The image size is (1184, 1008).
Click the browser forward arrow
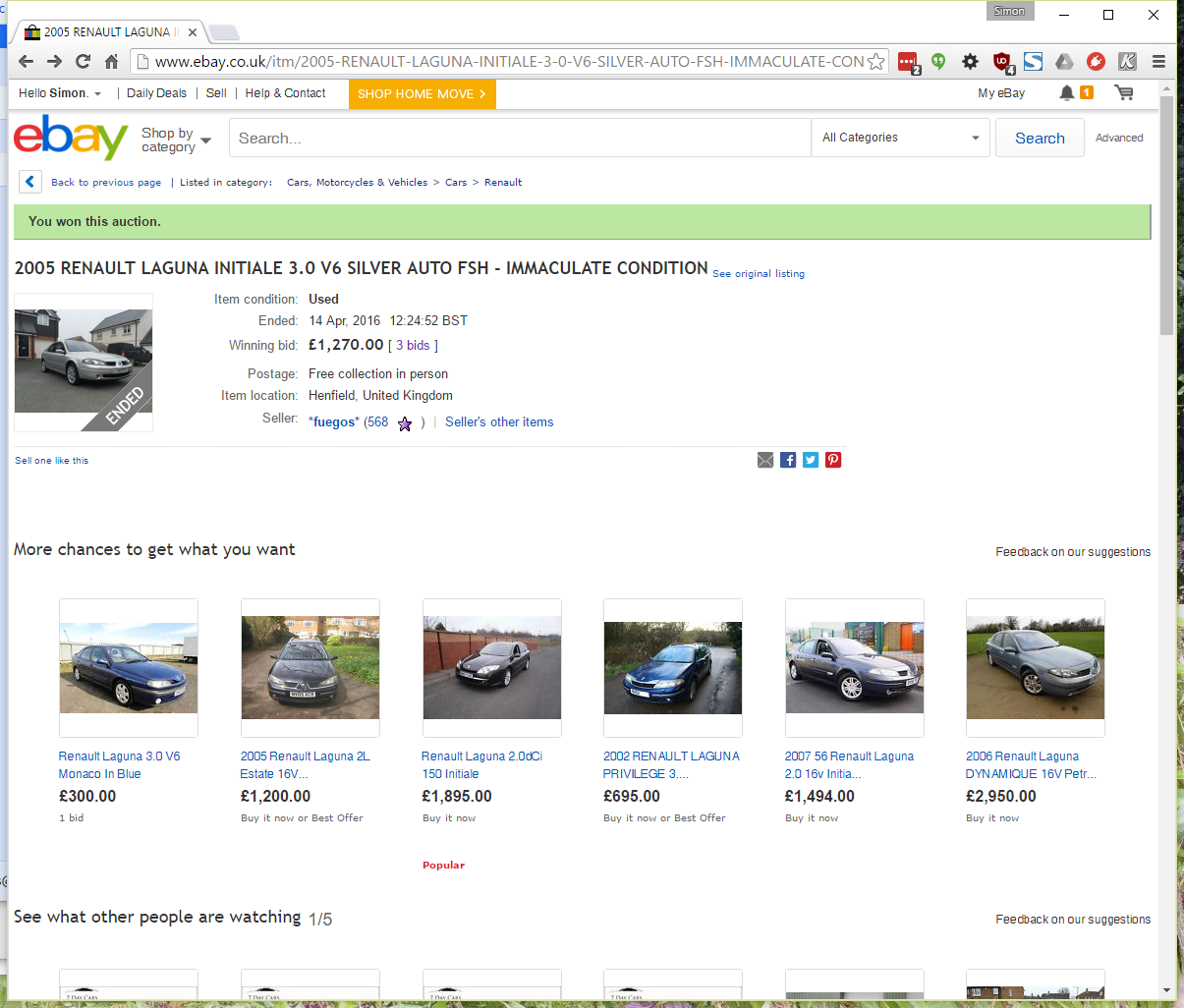(55, 61)
